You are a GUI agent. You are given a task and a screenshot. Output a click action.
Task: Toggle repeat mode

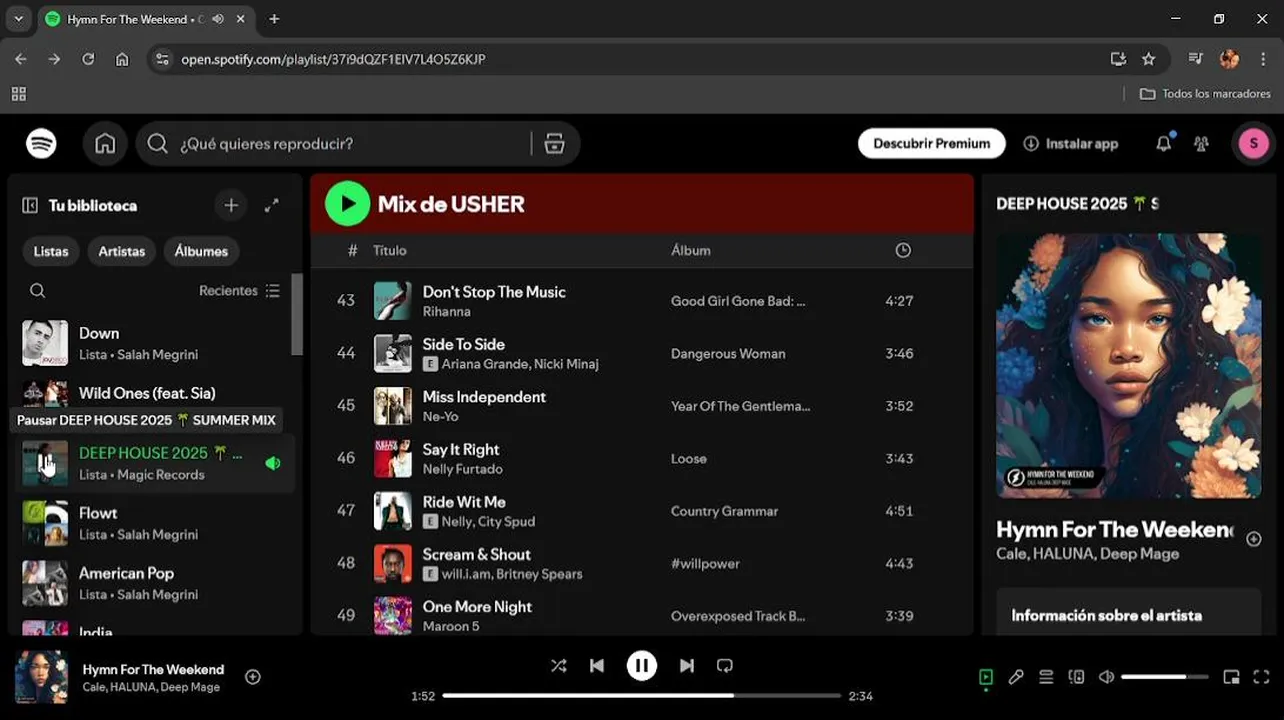click(x=725, y=666)
